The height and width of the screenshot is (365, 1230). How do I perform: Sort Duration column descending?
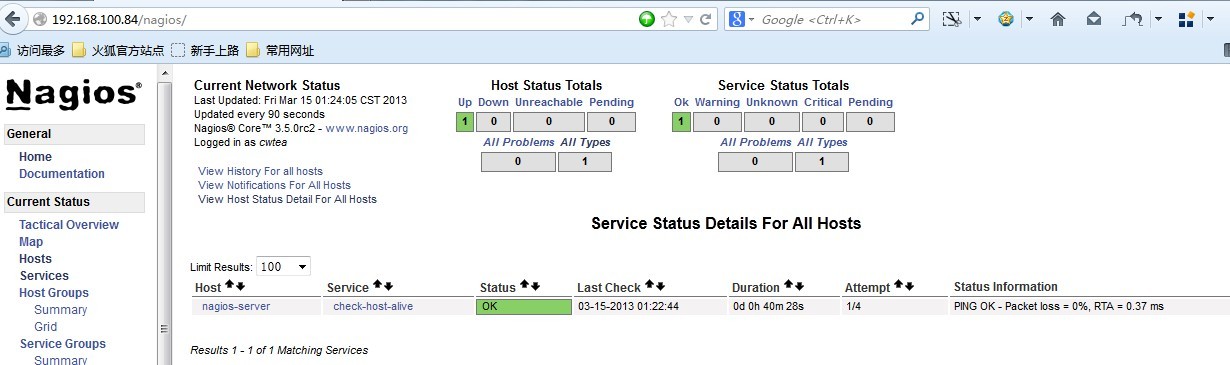(799, 286)
